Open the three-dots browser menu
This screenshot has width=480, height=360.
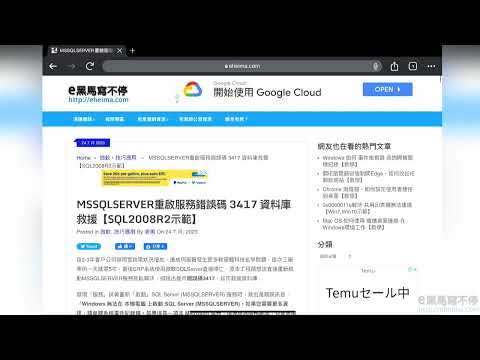431,66
